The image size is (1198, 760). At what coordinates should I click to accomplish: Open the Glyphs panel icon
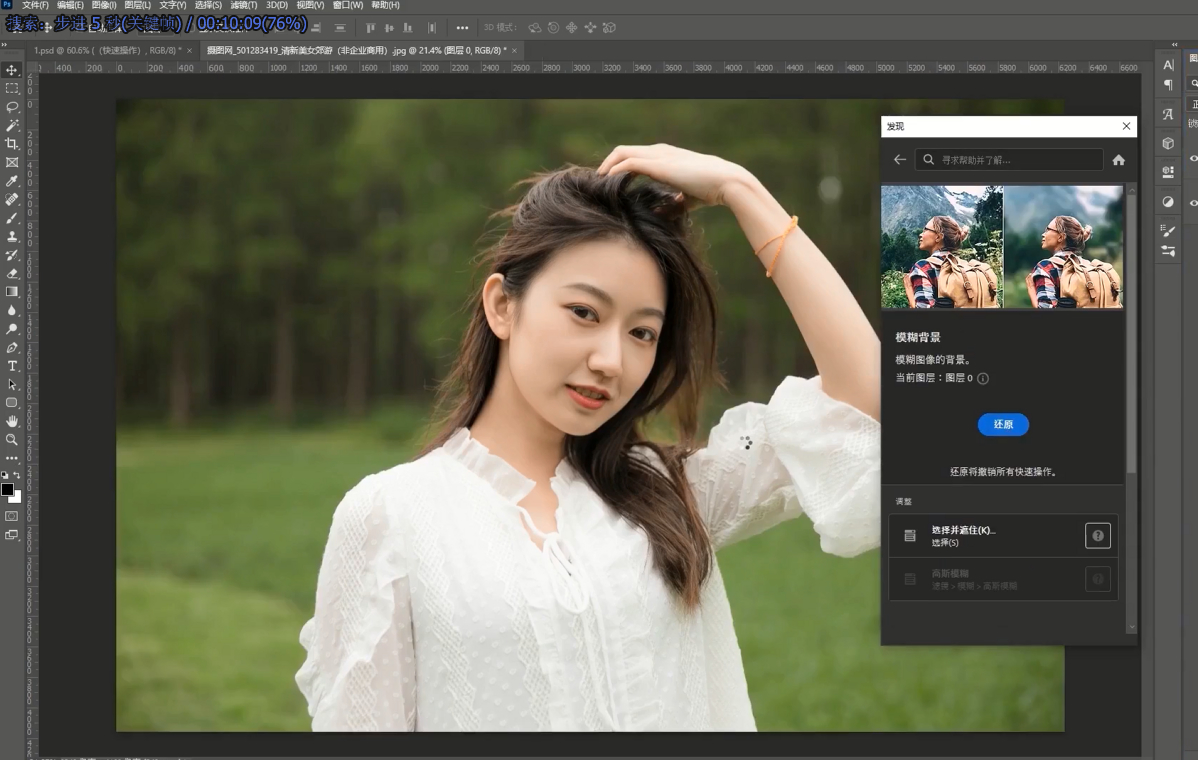point(1167,115)
